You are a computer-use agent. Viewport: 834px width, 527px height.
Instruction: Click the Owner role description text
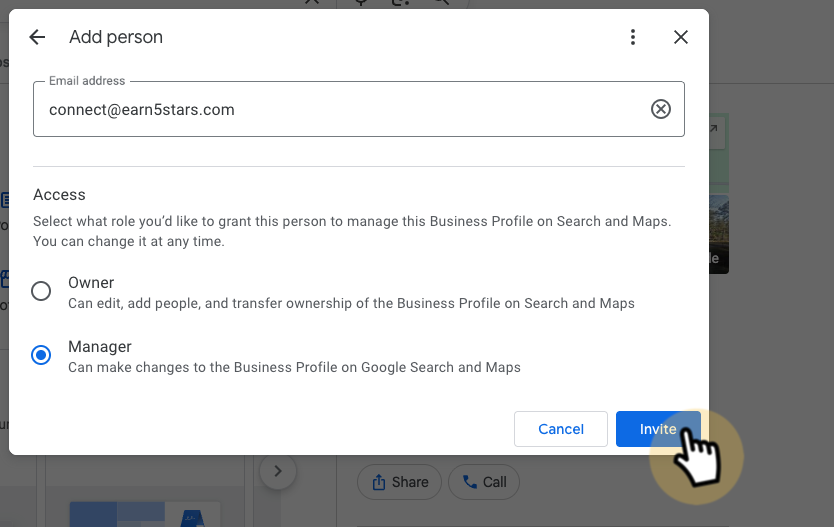[x=351, y=303]
